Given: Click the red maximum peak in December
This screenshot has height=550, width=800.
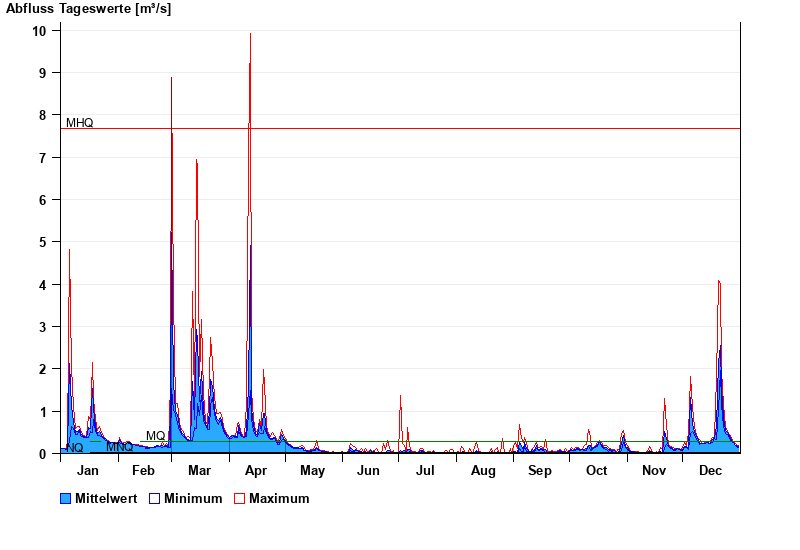Looking at the screenshot, I should [x=719, y=282].
